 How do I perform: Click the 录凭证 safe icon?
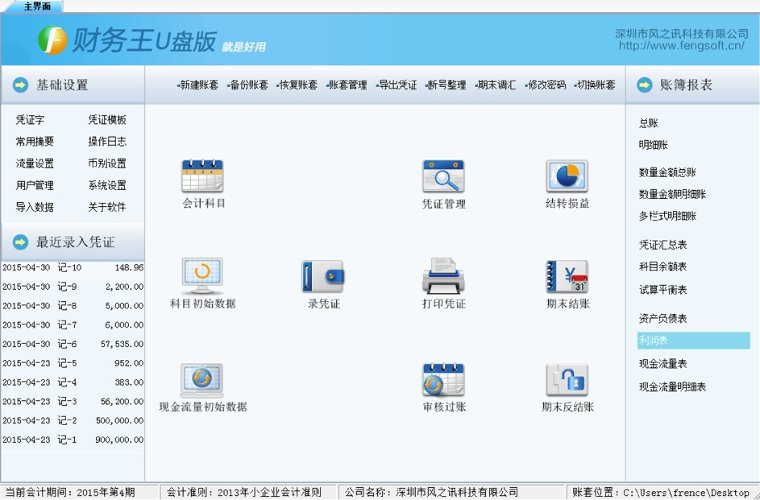(x=323, y=276)
